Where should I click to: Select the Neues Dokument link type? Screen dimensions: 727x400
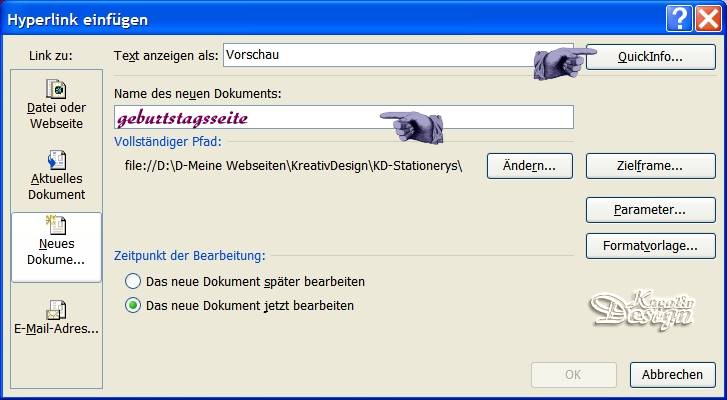click(x=57, y=247)
